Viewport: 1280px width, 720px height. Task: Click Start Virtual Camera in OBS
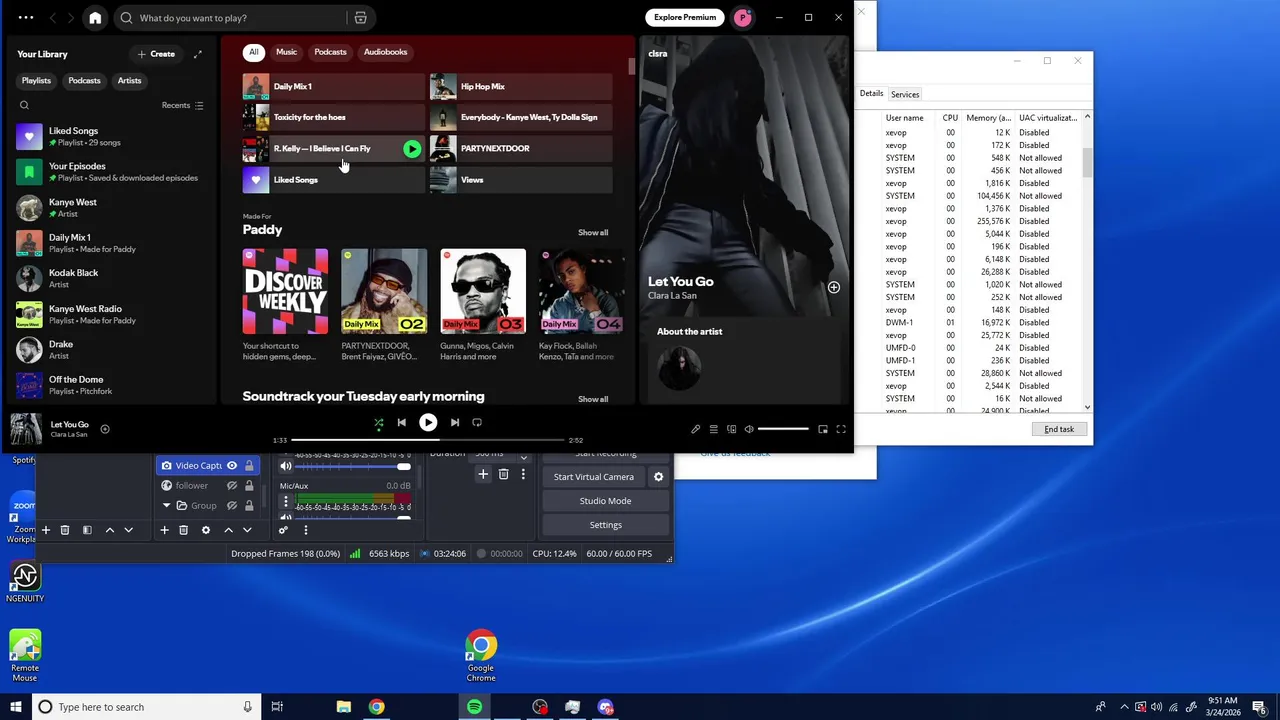(x=594, y=477)
